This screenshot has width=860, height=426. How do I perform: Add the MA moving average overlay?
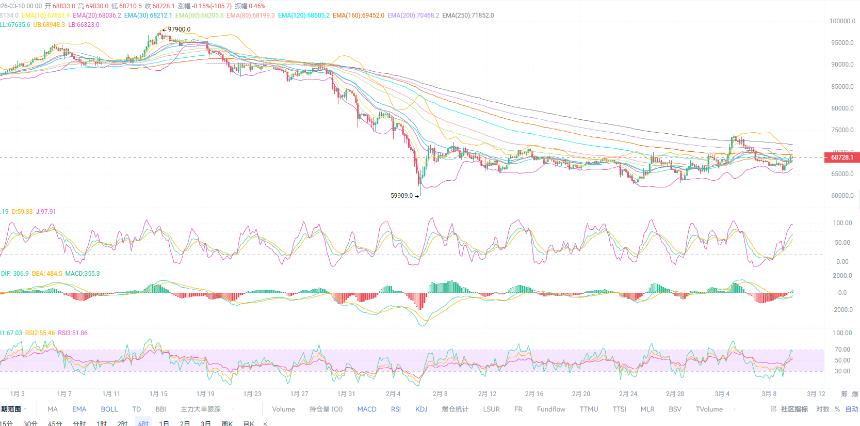tap(53, 409)
